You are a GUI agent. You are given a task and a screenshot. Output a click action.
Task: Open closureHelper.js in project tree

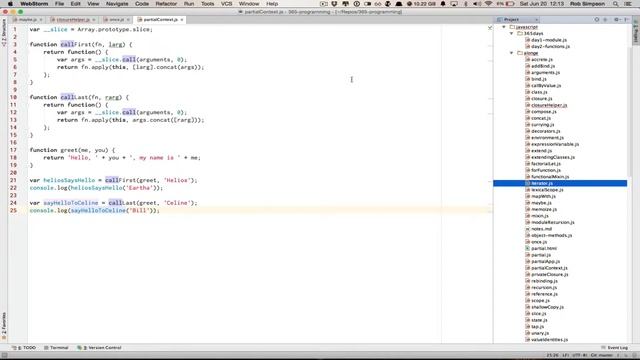tap(549, 105)
